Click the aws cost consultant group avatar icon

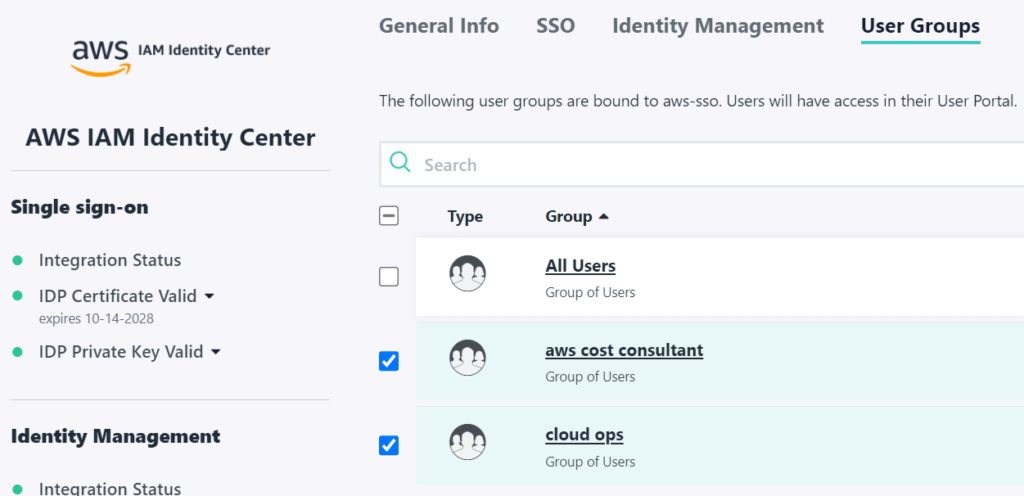(x=468, y=358)
